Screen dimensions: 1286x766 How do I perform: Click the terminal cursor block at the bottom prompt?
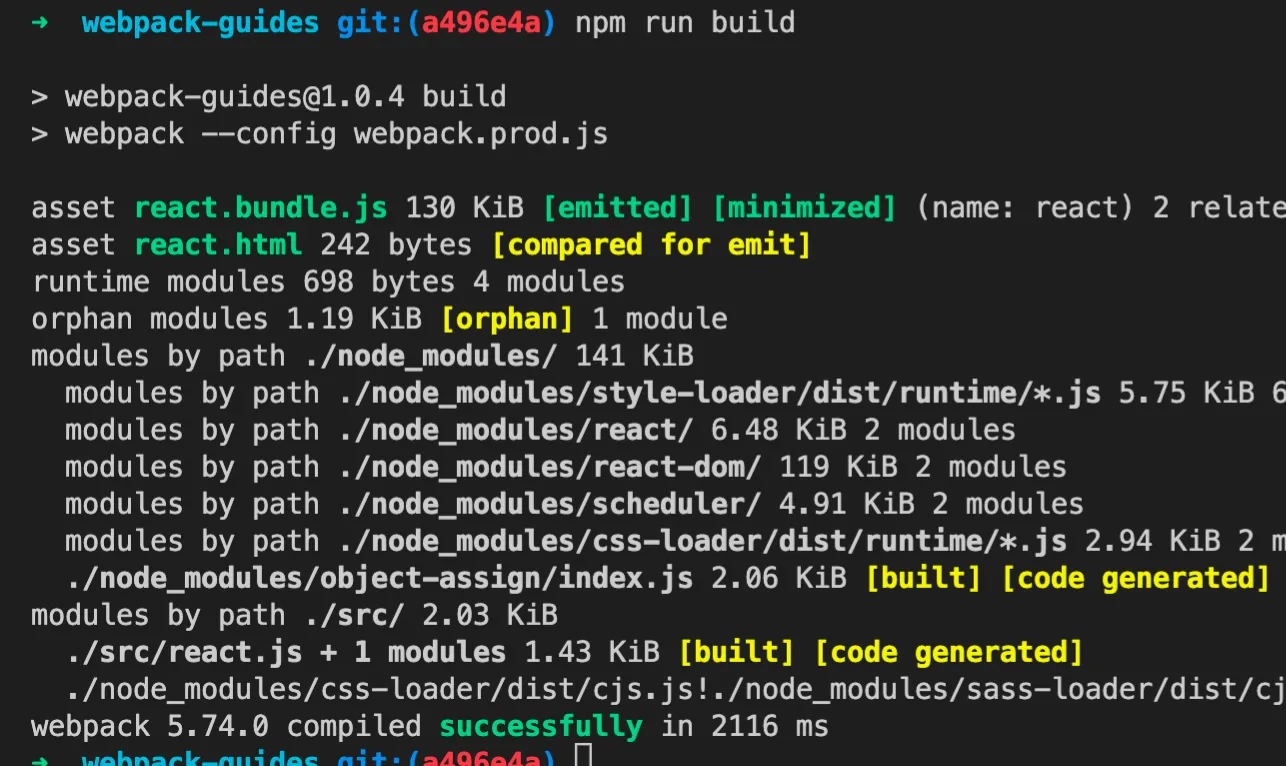[586, 756]
